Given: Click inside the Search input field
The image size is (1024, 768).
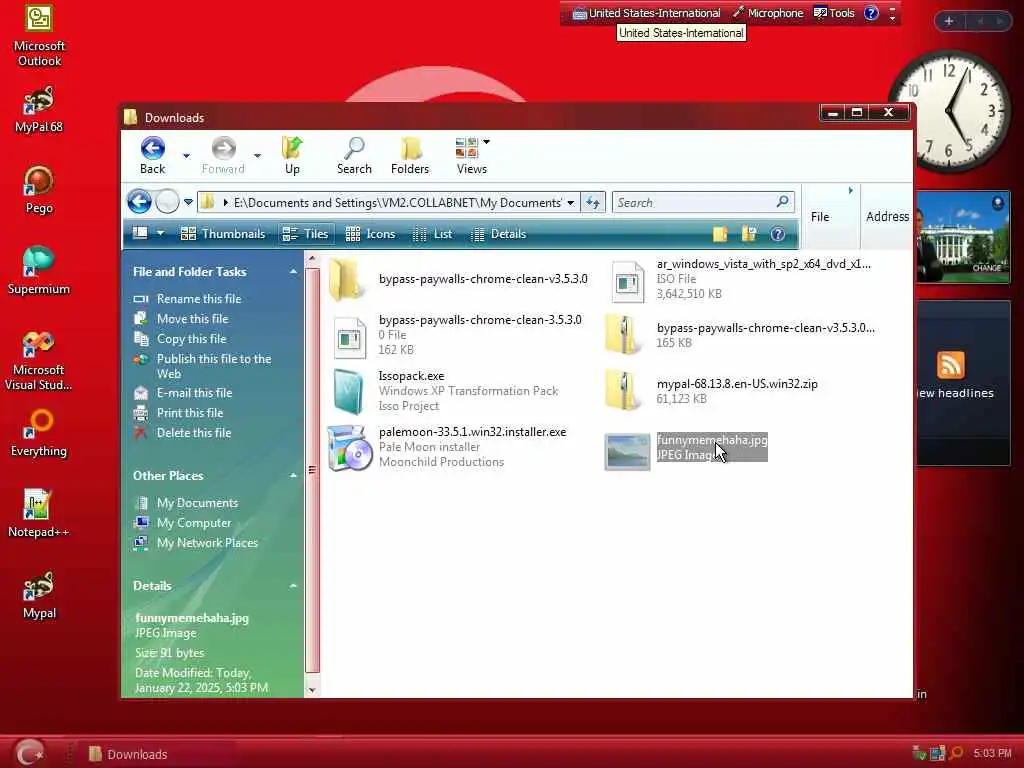Looking at the screenshot, I should point(694,202).
